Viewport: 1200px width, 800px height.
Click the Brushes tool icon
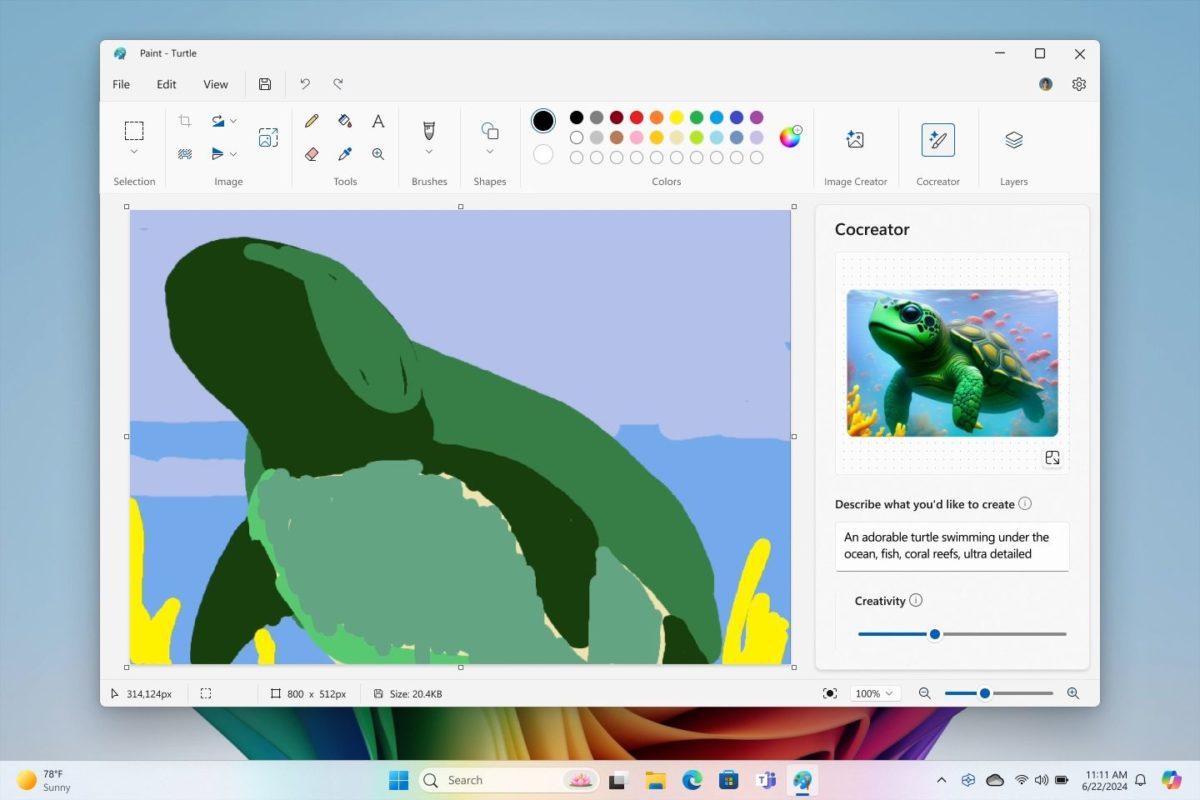(x=429, y=131)
